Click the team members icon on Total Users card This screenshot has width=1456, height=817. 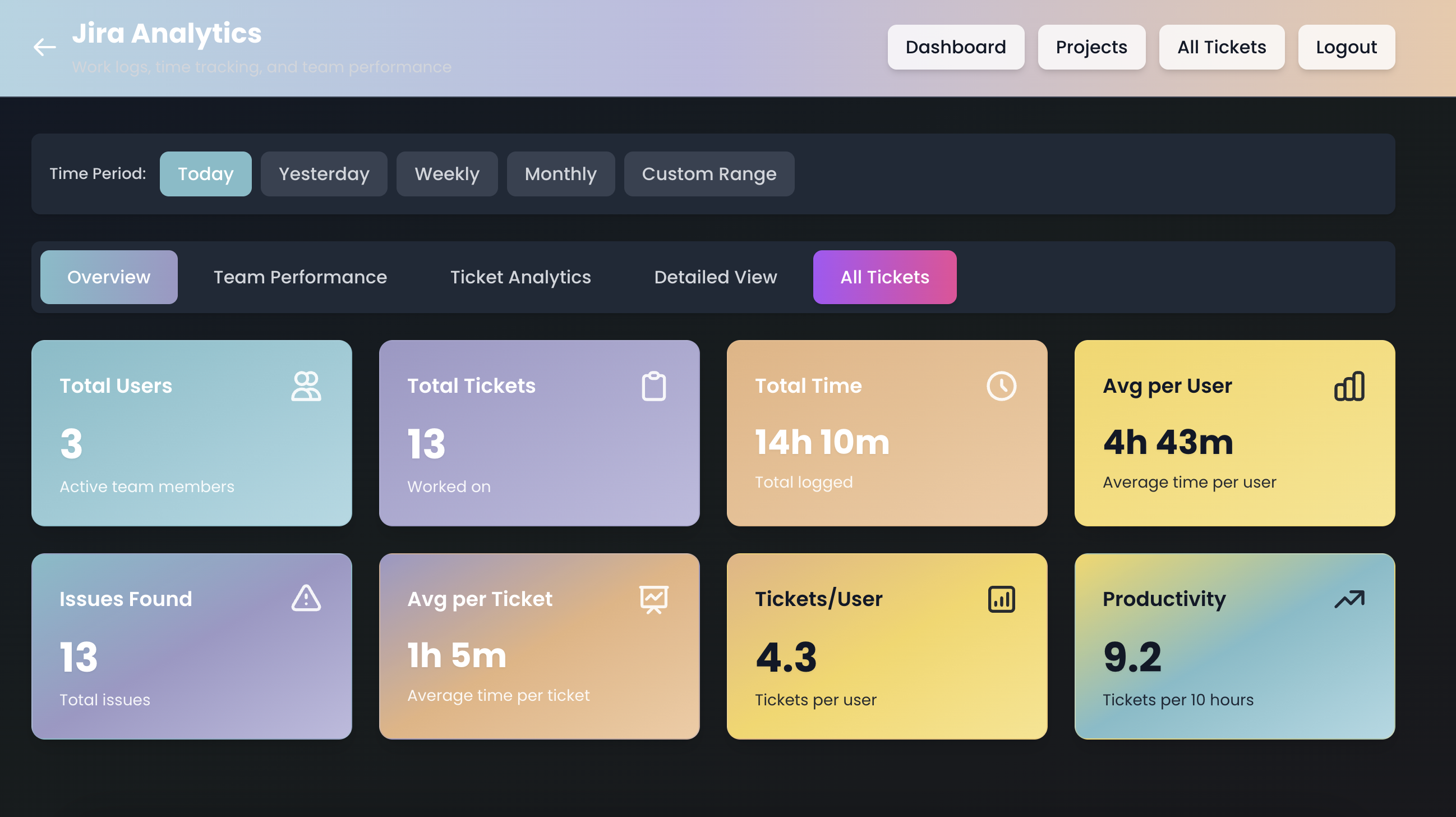pyautogui.click(x=306, y=386)
